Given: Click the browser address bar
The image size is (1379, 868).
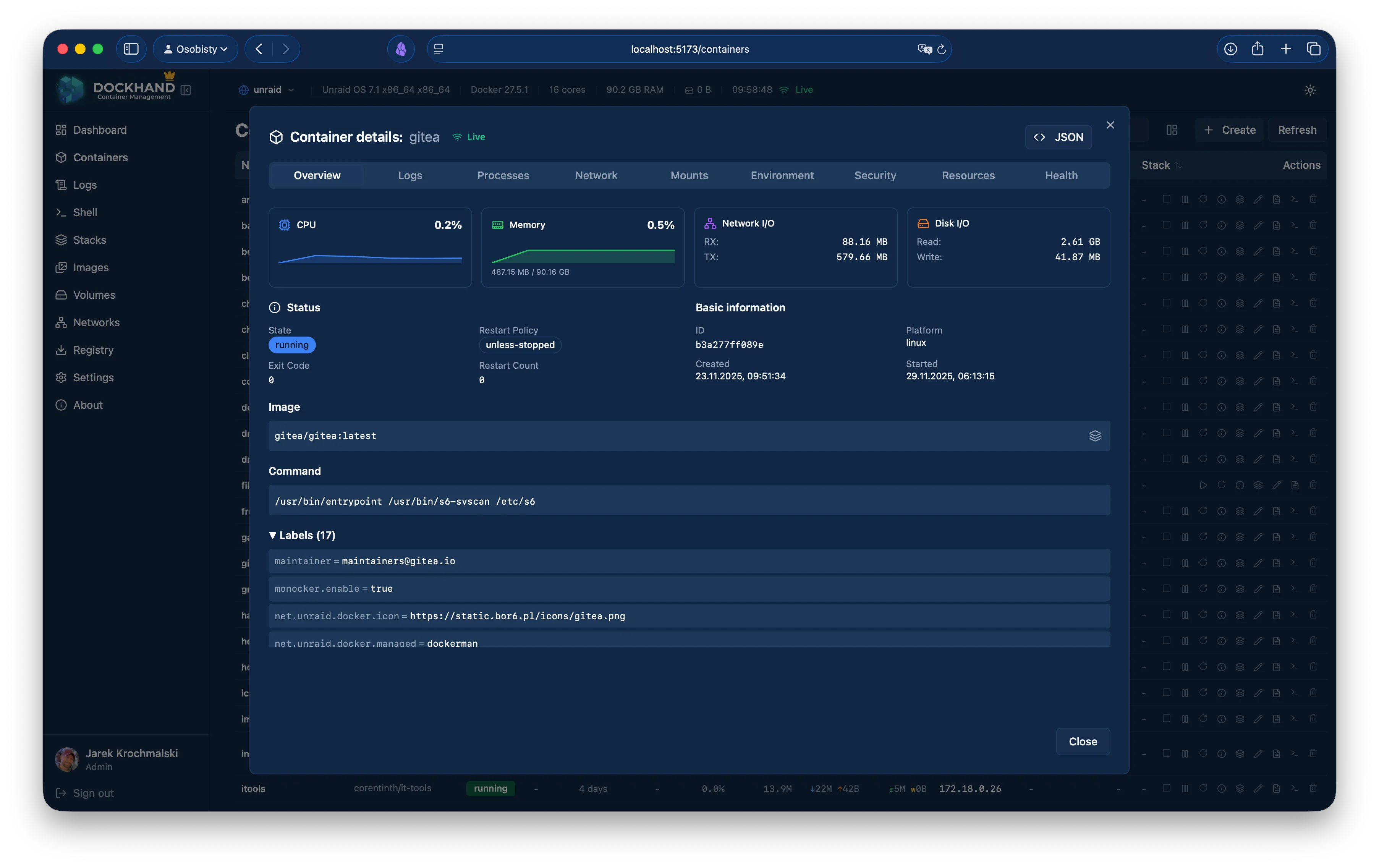Looking at the screenshot, I should (x=689, y=49).
